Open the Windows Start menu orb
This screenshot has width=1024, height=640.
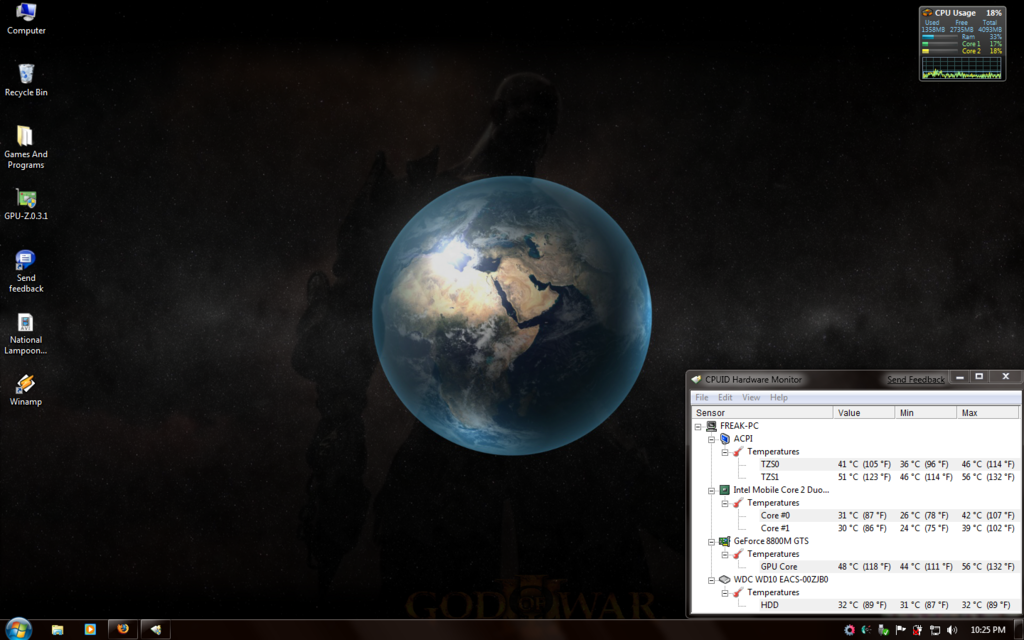tap(18, 629)
